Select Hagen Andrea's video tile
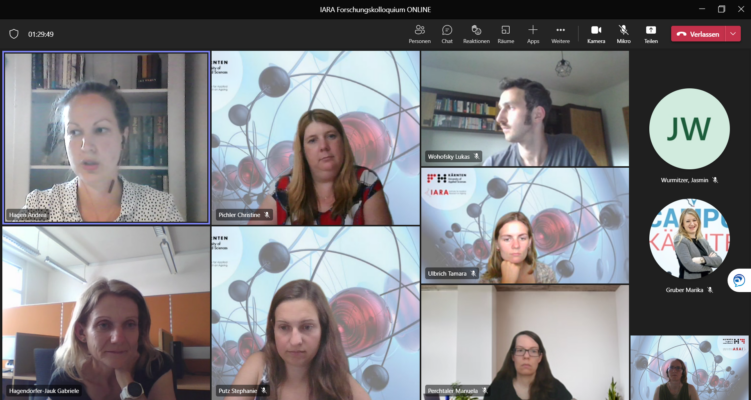This screenshot has width=751, height=400. pos(105,137)
